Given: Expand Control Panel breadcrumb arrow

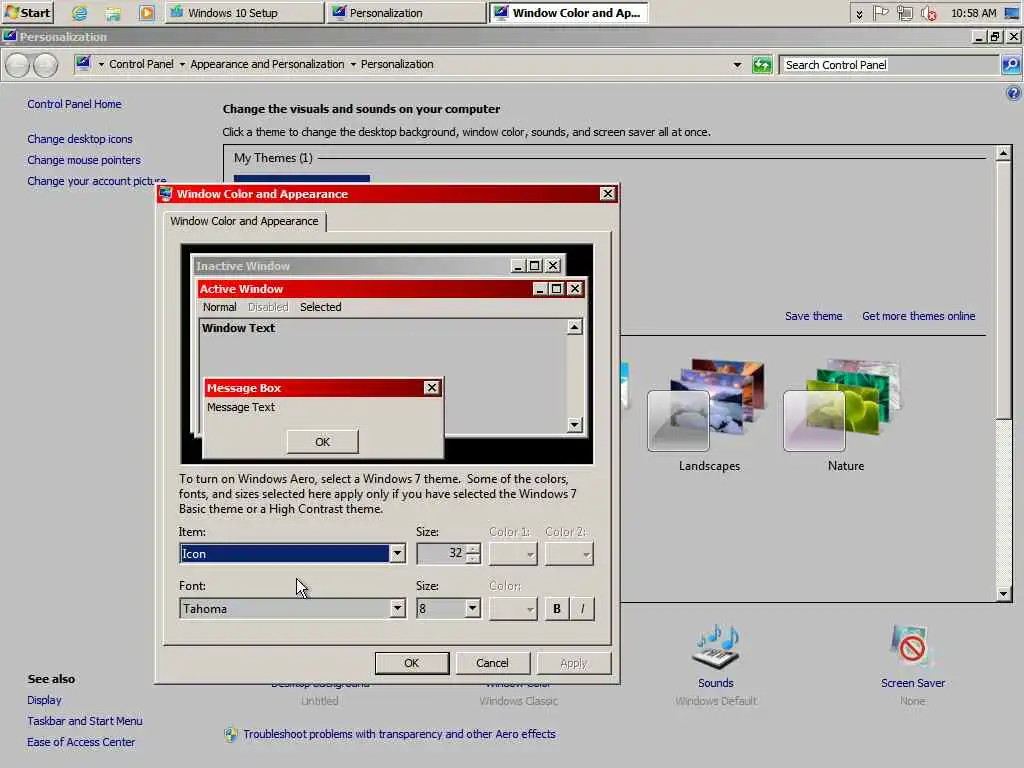Looking at the screenshot, I should pyautogui.click(x=182, y=64).
